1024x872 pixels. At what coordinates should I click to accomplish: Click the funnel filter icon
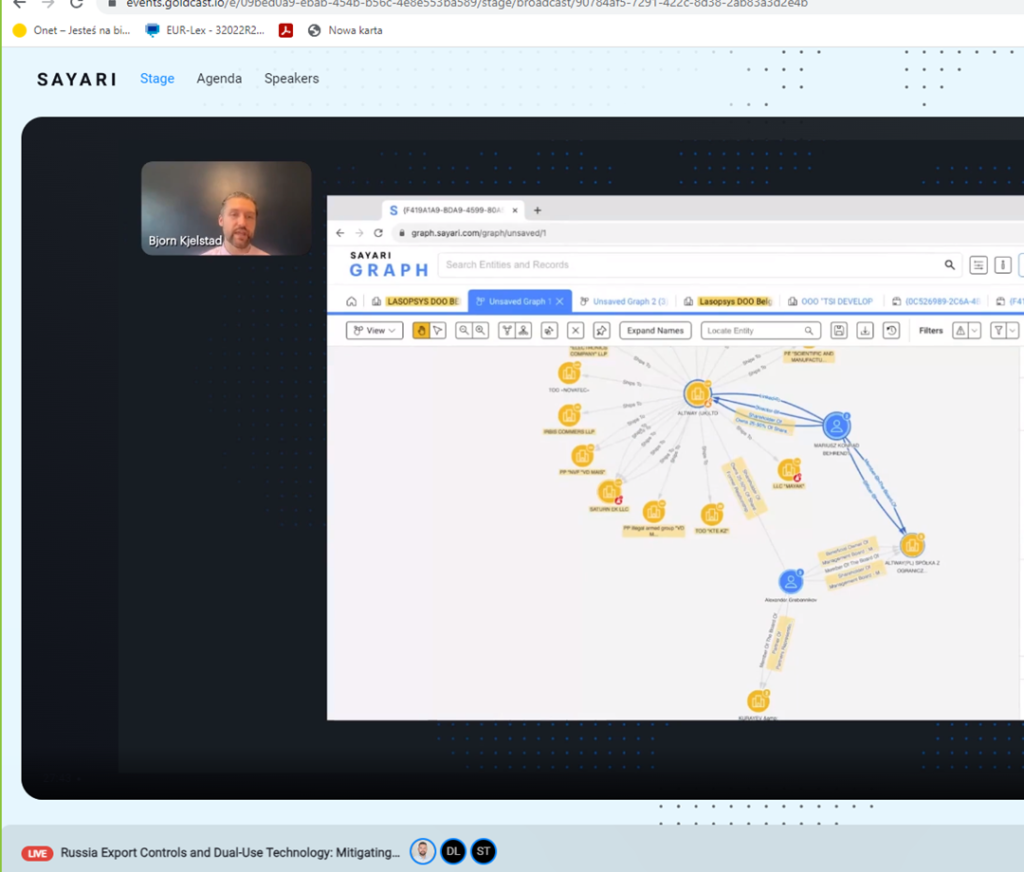pyautogui.click(x=999, y=331)
